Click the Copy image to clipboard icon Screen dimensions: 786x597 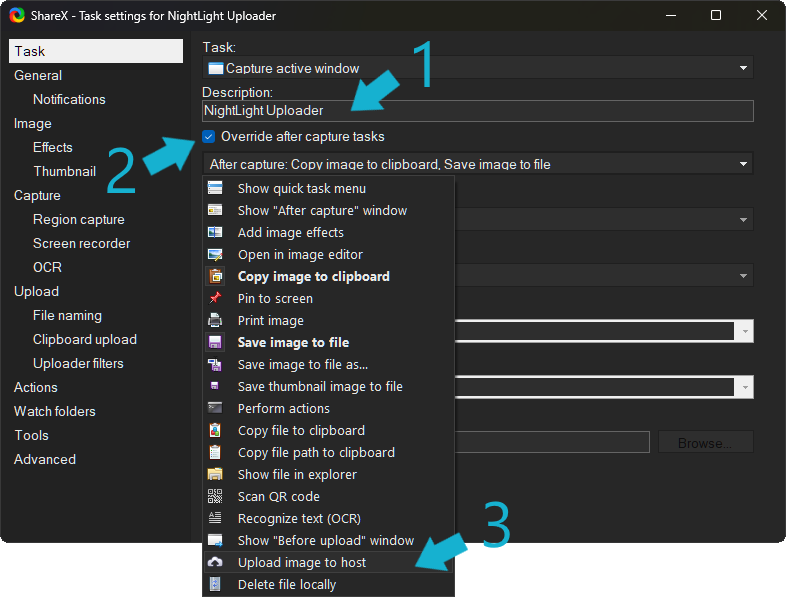point(215,277)
